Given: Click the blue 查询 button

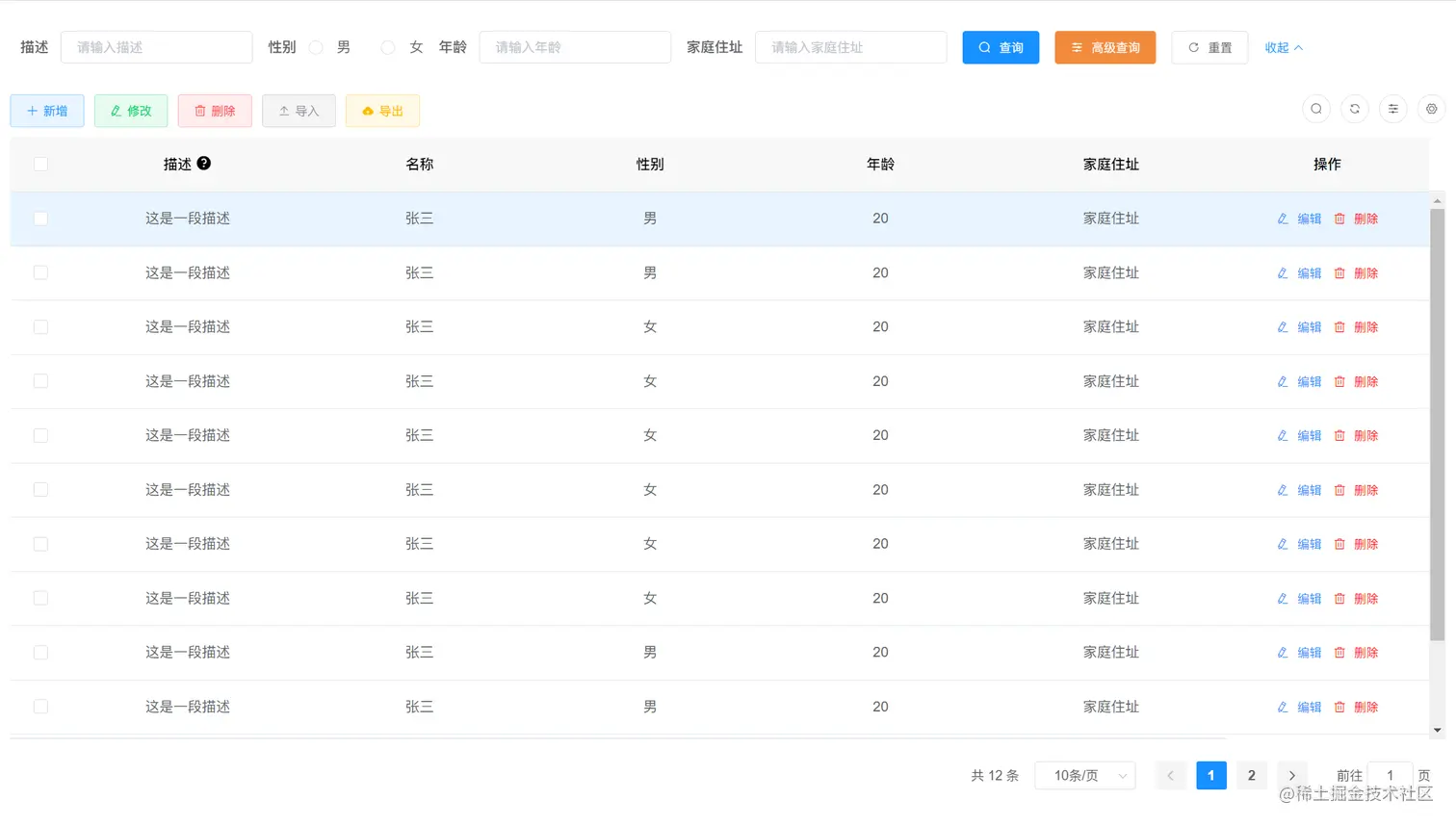Looking at the screenshot, I should (x=1001, y=47).
